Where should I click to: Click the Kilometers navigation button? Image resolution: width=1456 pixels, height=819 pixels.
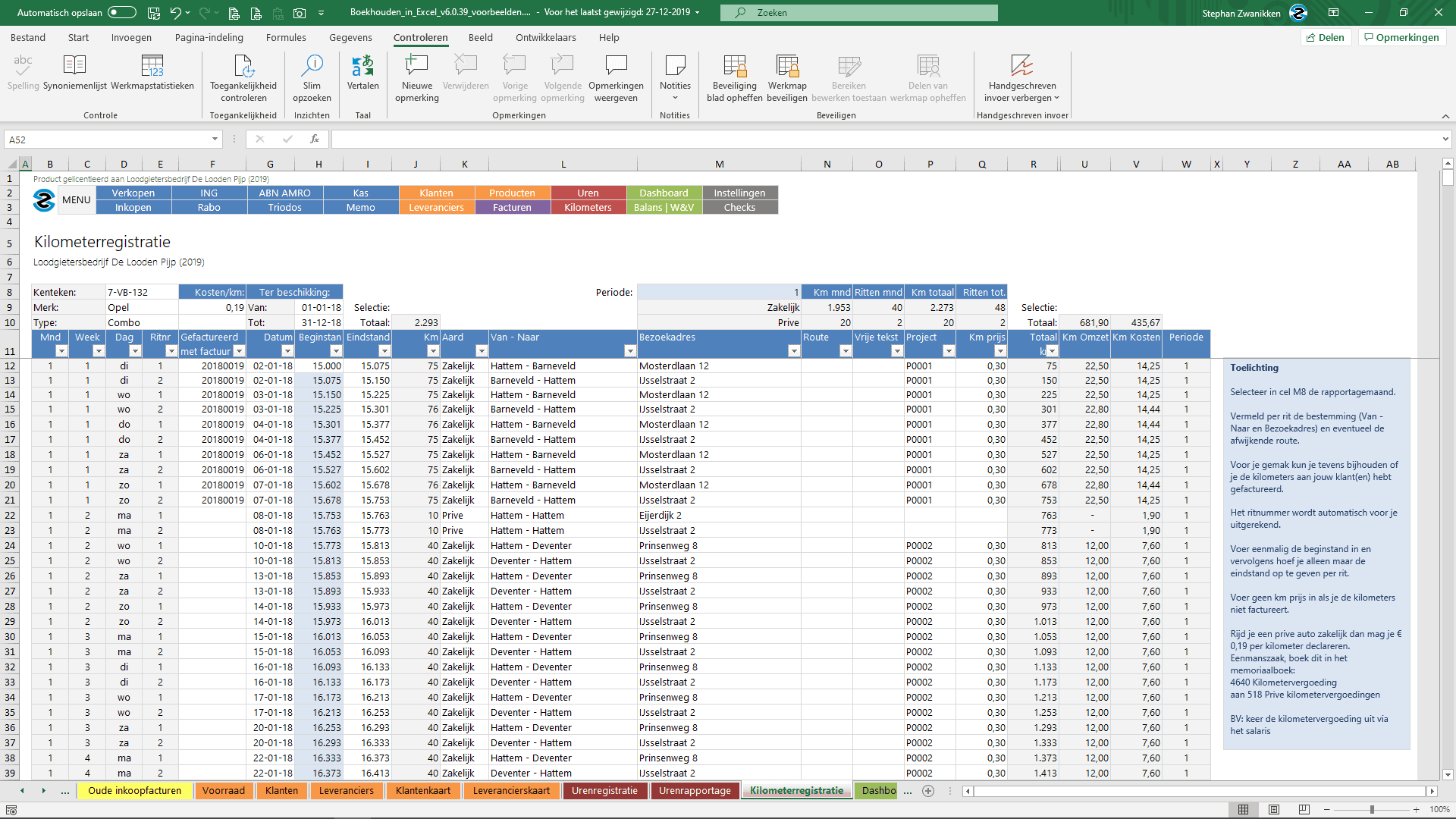click(588, 207)
